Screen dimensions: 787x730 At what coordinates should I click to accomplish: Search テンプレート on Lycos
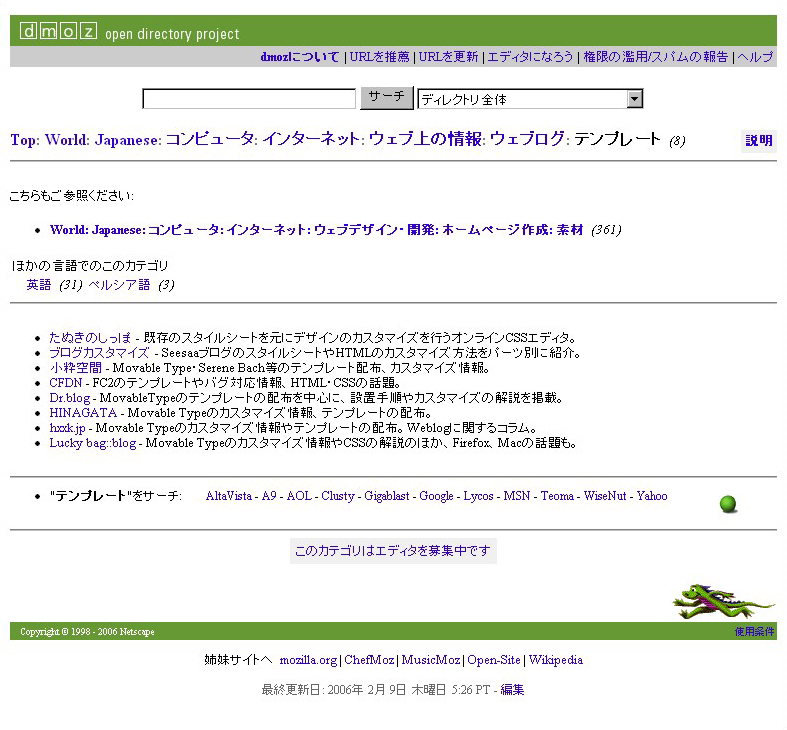pyautogui.click(x=478, y=496)
